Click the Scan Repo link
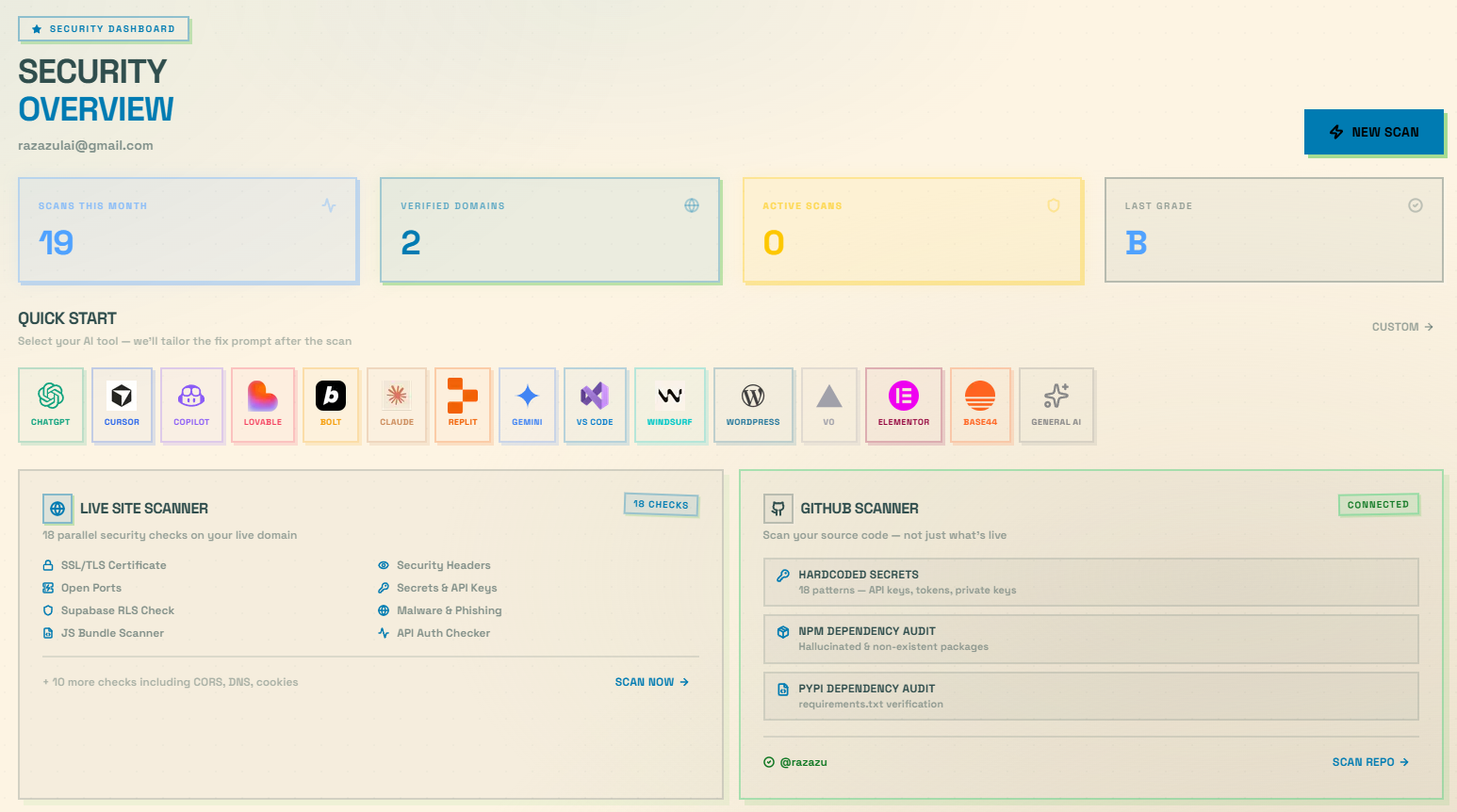 pos(1370,762)
